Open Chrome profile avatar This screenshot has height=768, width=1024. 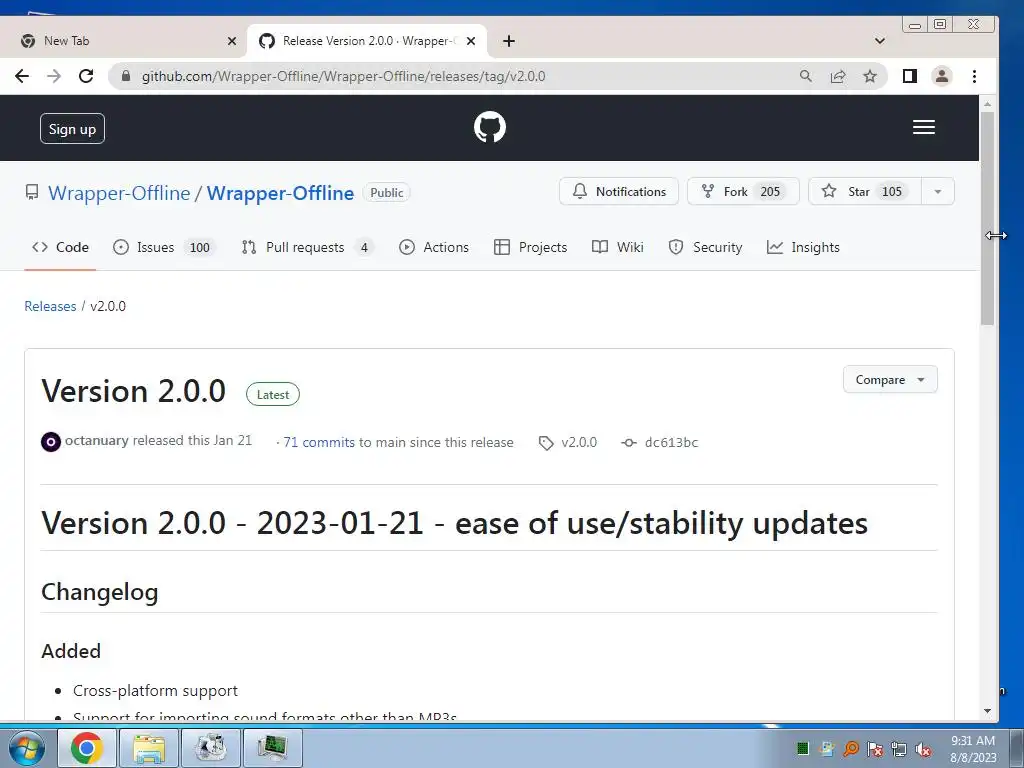[x=942, y=76]
